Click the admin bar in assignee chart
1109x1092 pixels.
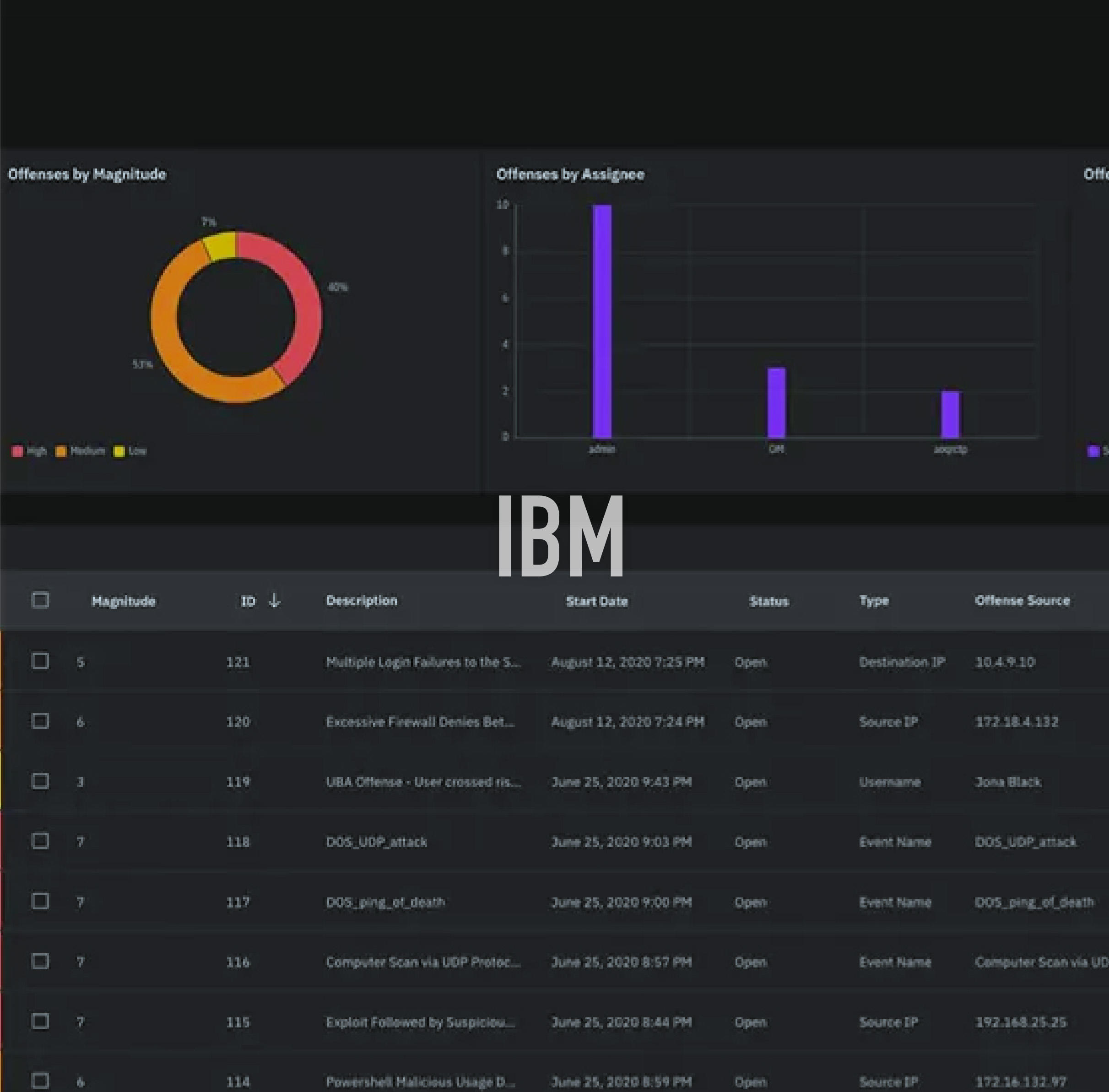pos(602,321)
